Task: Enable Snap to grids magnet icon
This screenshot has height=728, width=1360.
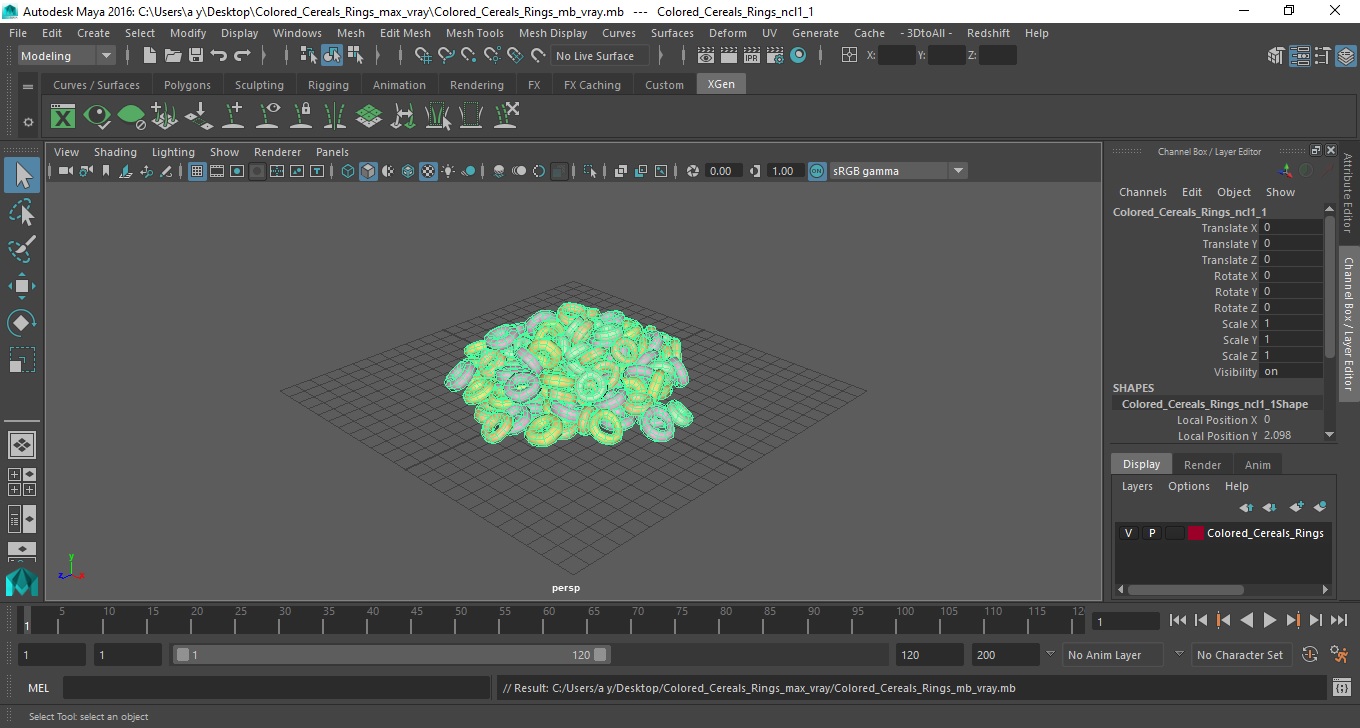Action: [421, 56]
